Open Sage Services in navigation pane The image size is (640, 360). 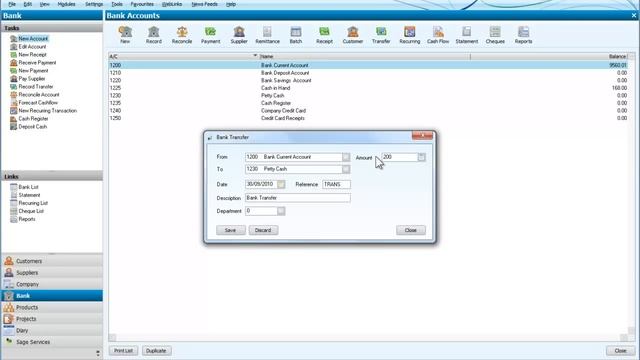coord(52,342)
